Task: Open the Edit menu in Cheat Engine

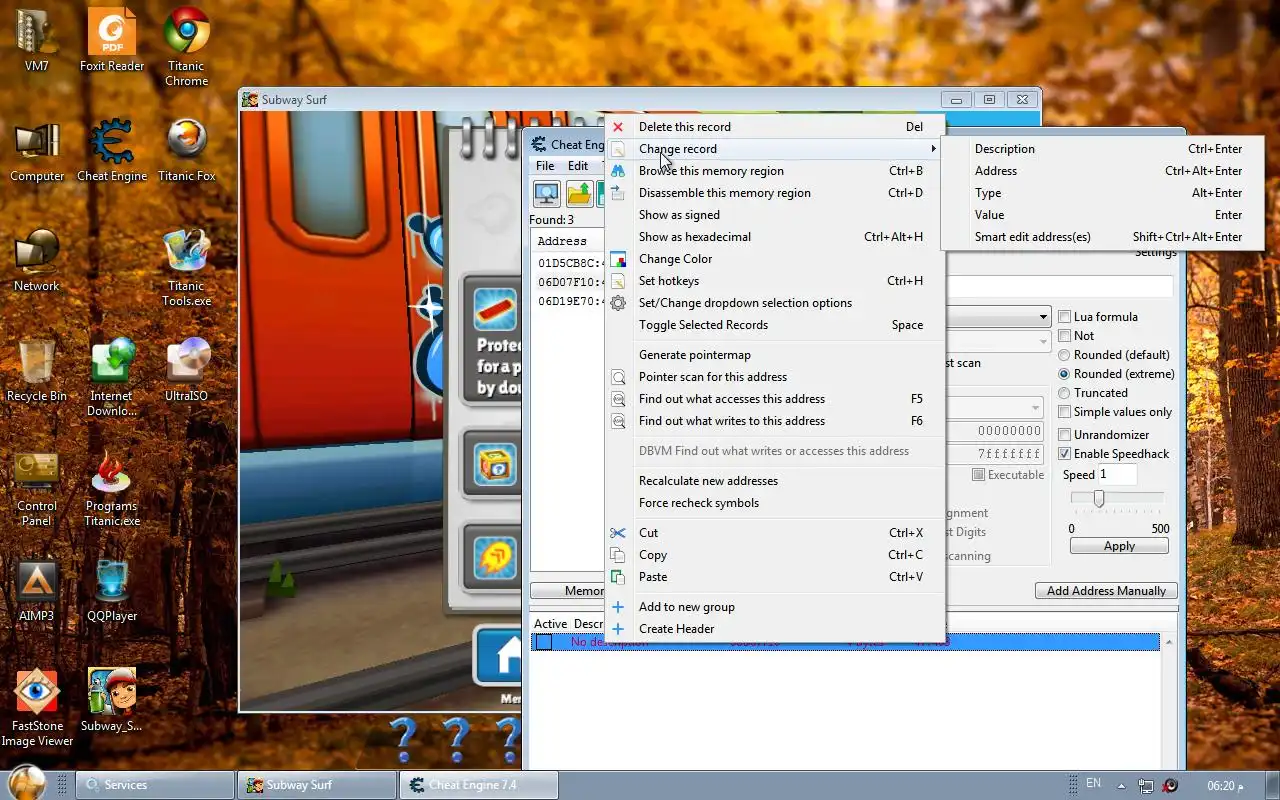Action: pos(578,166)
